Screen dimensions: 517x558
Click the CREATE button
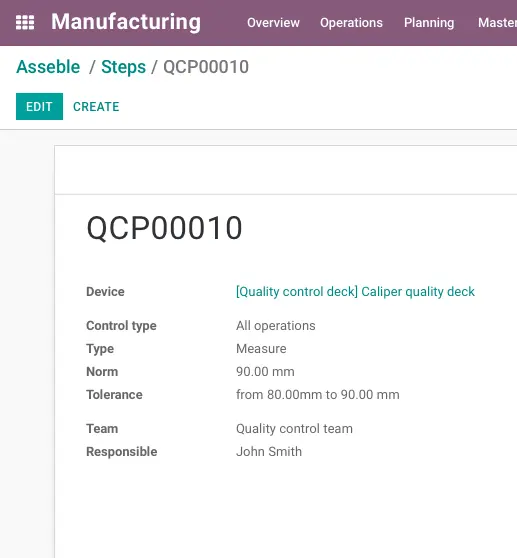coord(96,107)
